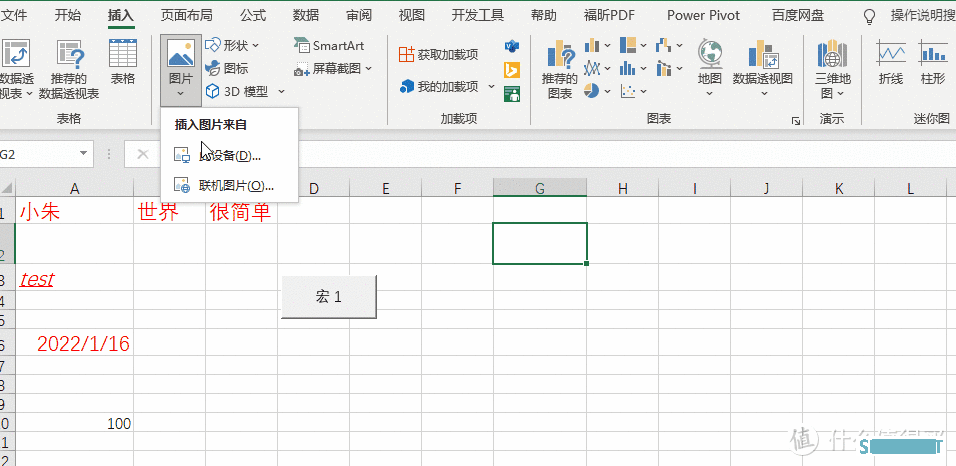This screenshot has height=466, width=956.
Task: Open the Name Box dropdown arrow
Action: click(84, 154)
